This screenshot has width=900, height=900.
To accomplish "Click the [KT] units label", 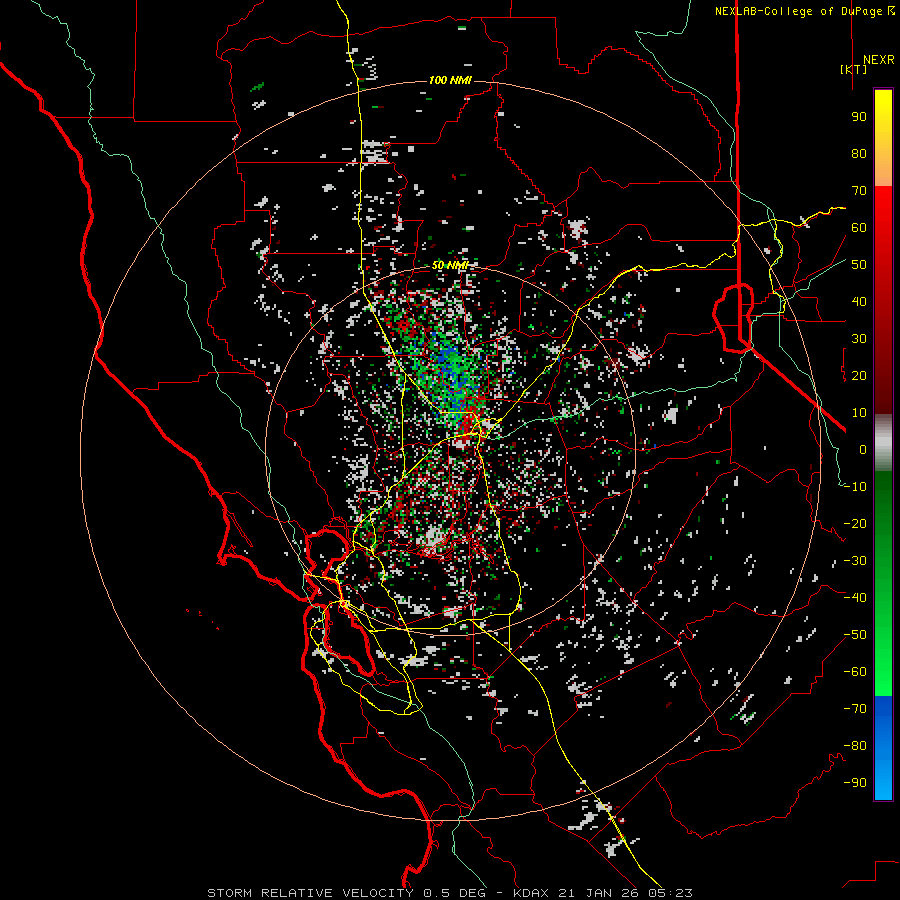I will (853, 69).
